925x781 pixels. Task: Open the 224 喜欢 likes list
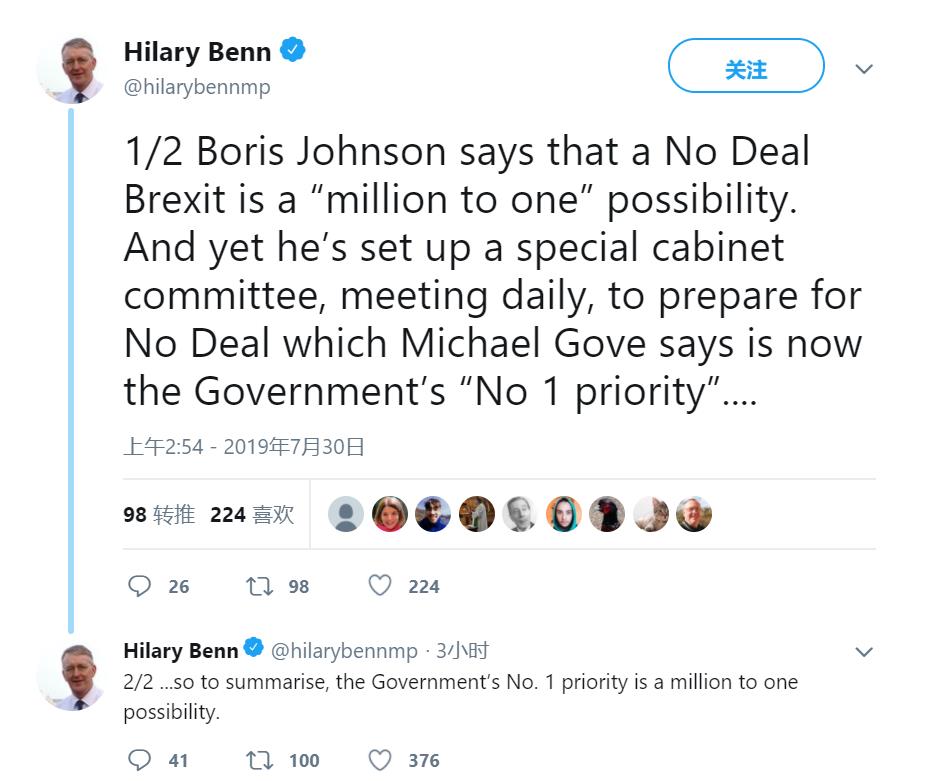(252, 514)
